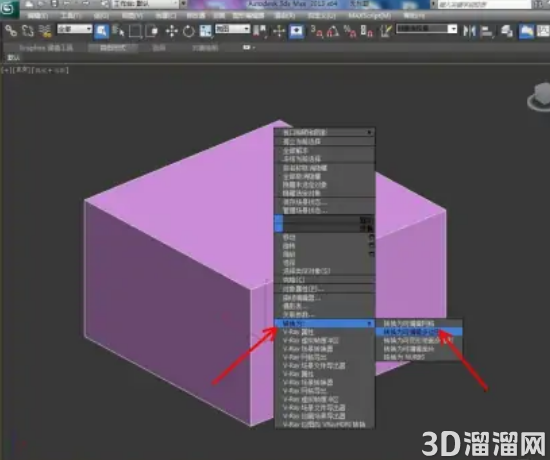Toggle the 3D Snaps button
The width and height of the screenshot is (550, 460).
pyautogui.click(x=316, y=31)
